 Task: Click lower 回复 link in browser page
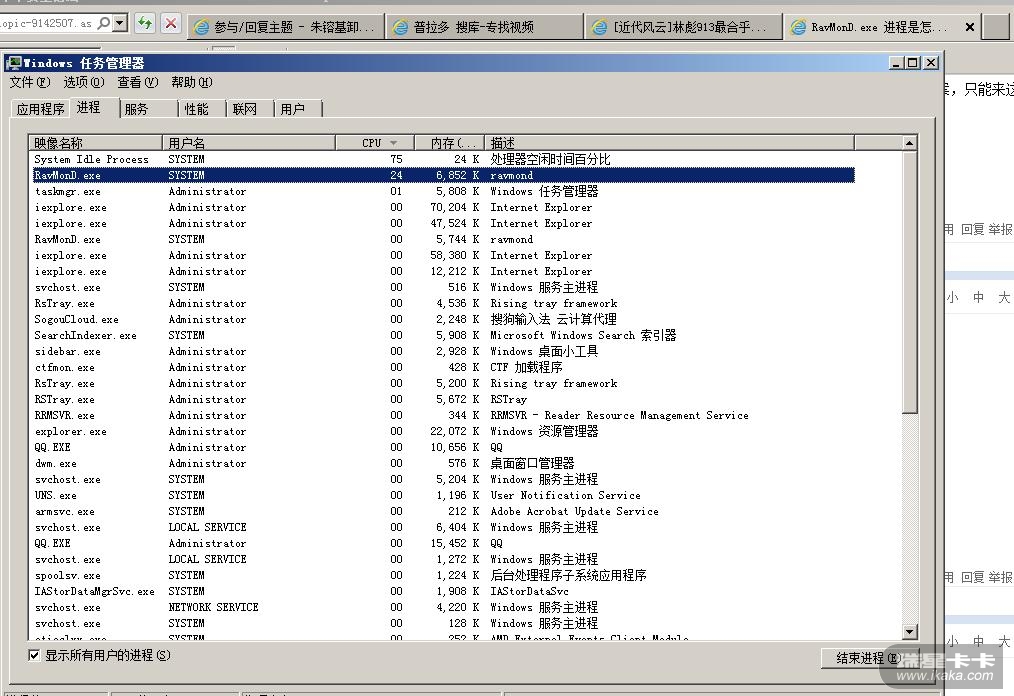coord(973,577)
